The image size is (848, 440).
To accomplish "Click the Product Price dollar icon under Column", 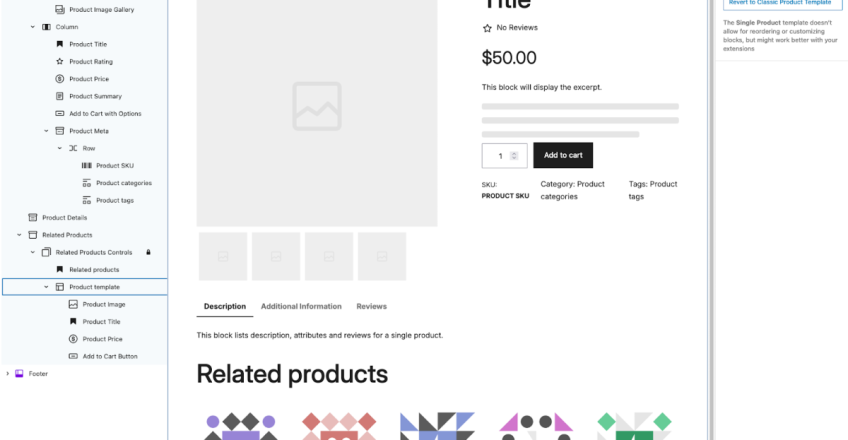I will (x=60, y=79).
